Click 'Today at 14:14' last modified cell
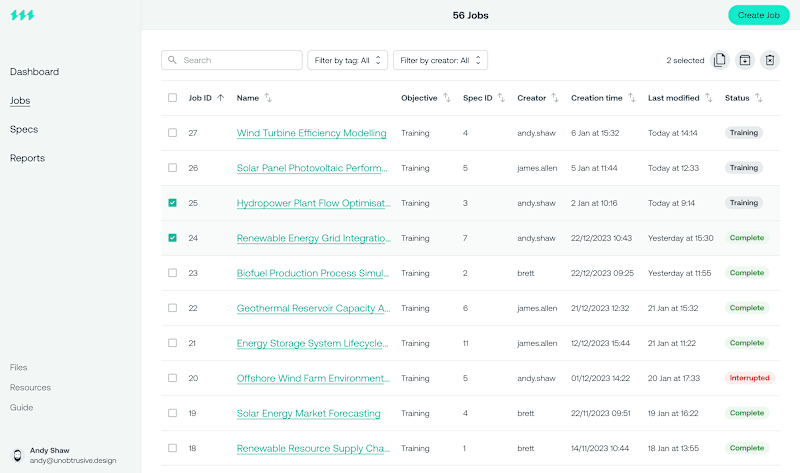This screenshot has height=473, width=800. pyautogui.click(x=672, y=133)
